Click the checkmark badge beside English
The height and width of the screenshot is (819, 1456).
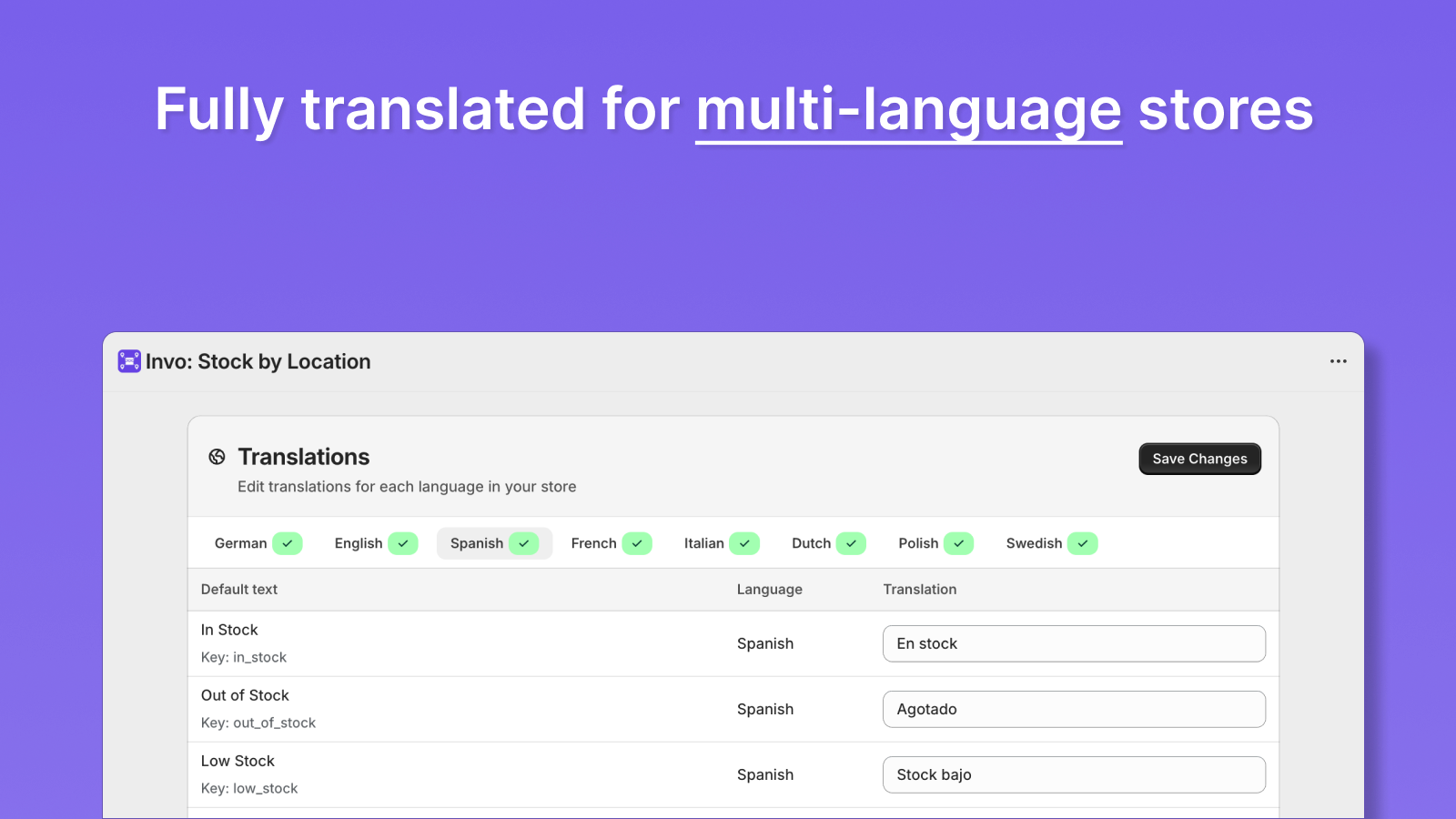pos(403,543)
